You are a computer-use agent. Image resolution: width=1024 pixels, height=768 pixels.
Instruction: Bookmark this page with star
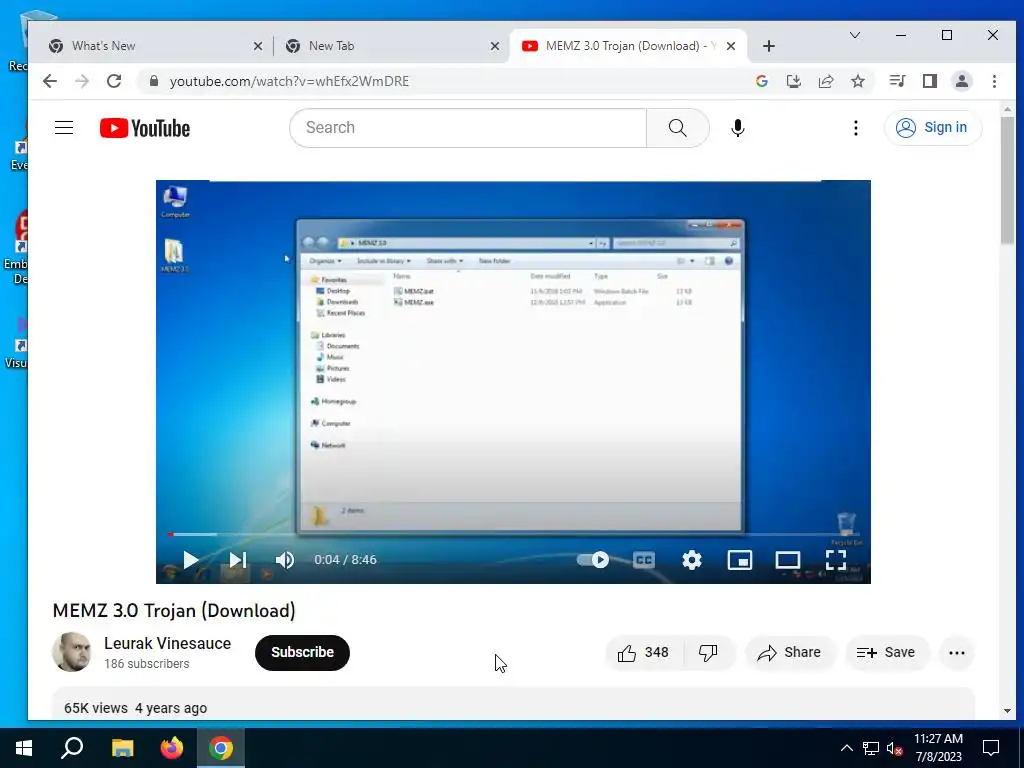[858, 81]
